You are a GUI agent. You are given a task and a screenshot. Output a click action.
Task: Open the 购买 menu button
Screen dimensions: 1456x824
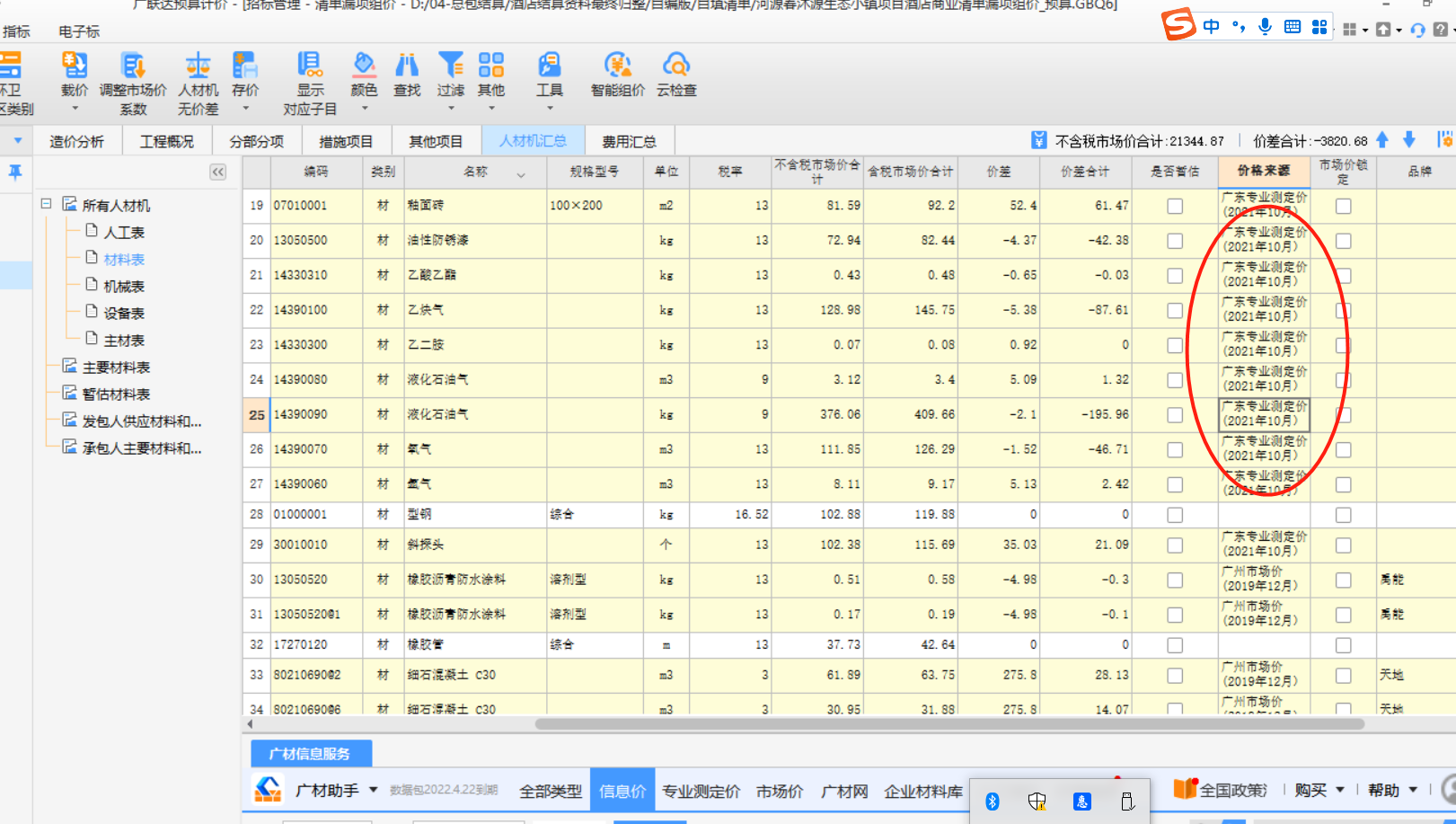[1319, 790]
